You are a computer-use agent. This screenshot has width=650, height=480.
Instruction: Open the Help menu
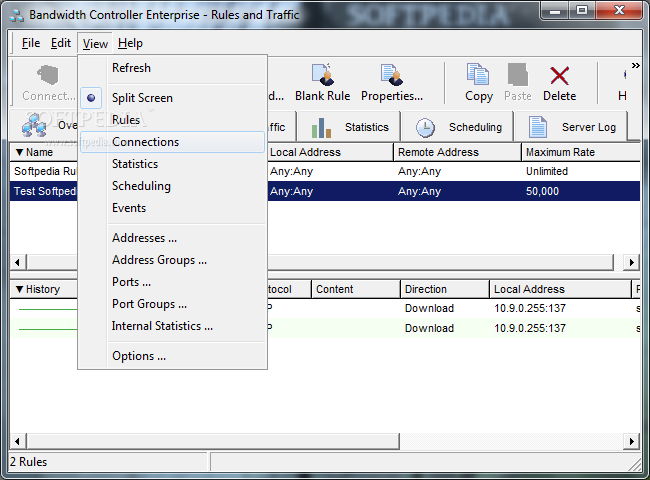130,43
